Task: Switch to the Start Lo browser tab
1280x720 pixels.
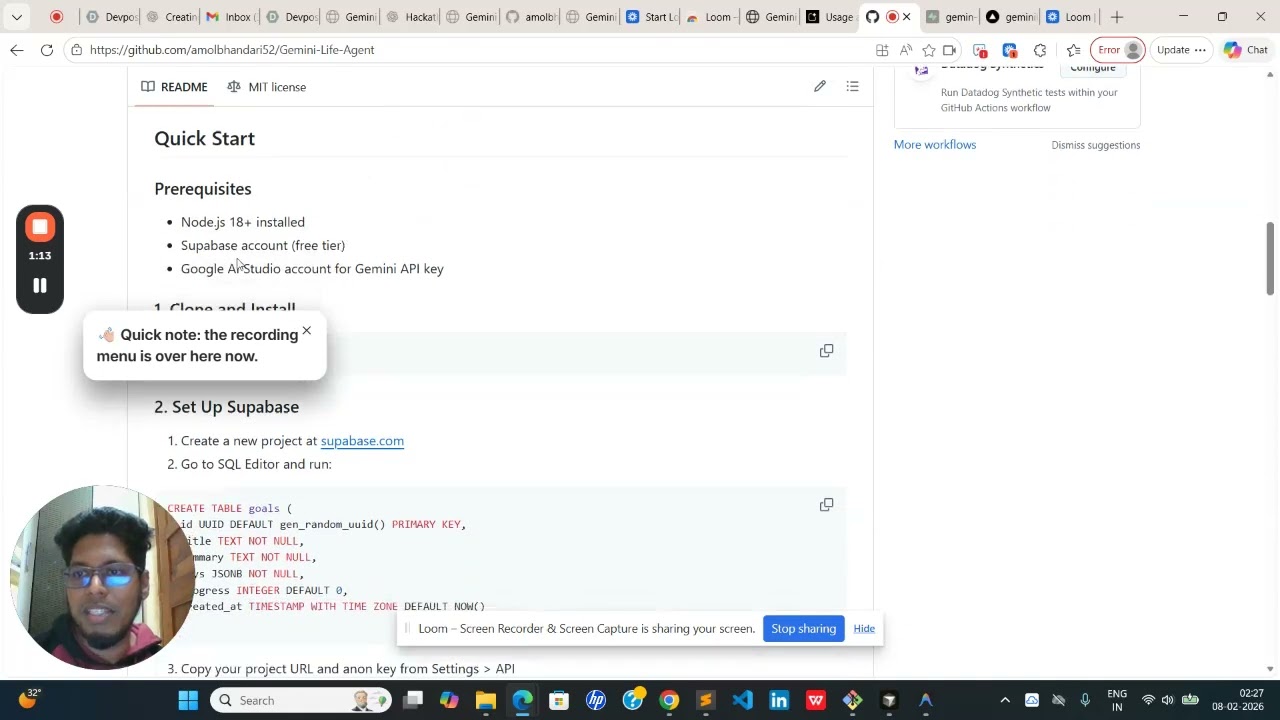Action: tap(652, 17)
